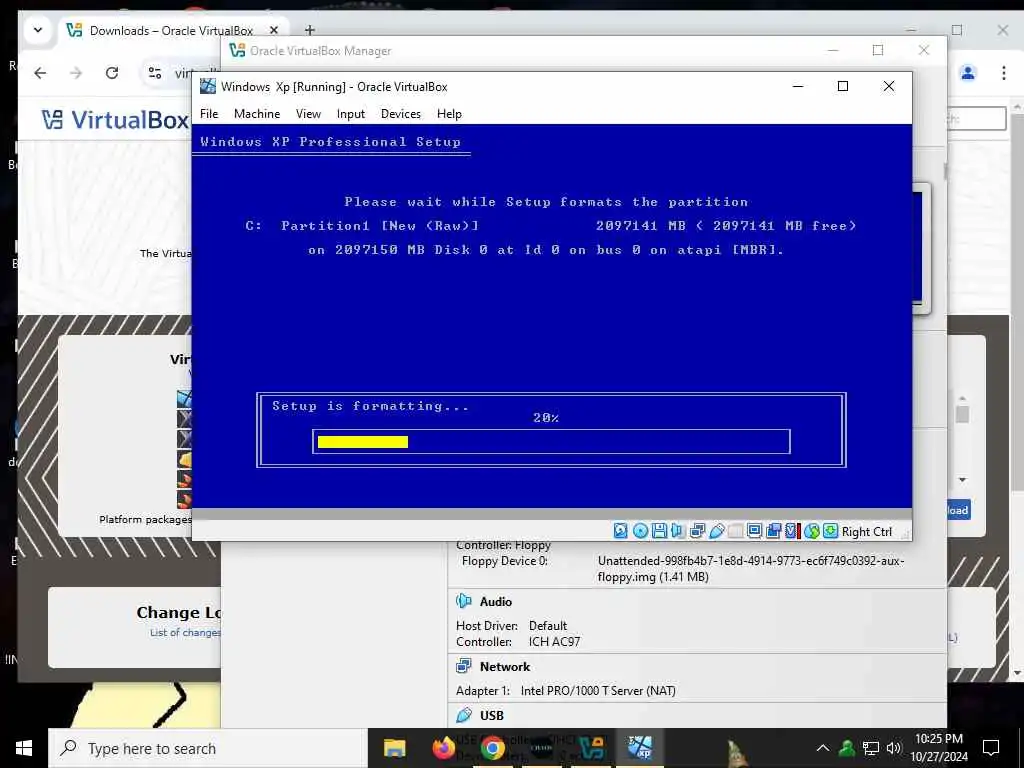This screenshot has width=1024, height=768.
Task: Open the Devices menu of the VM window
Action: pyautogui.click(x=400, y=114)
